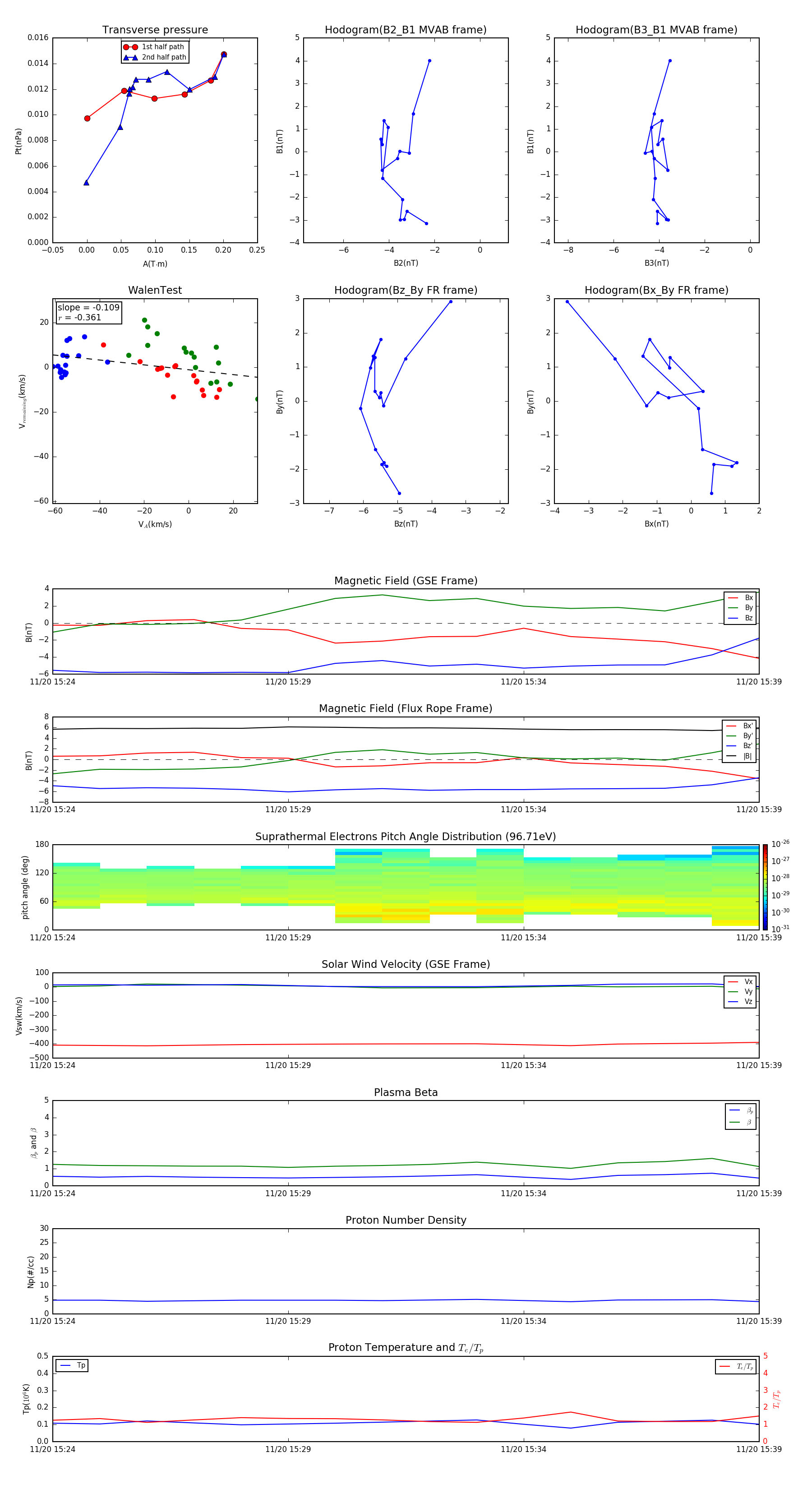Click 'By' in the GSE Frame legend
This screenshot has width=812, height=1489.
coord(740,608)
